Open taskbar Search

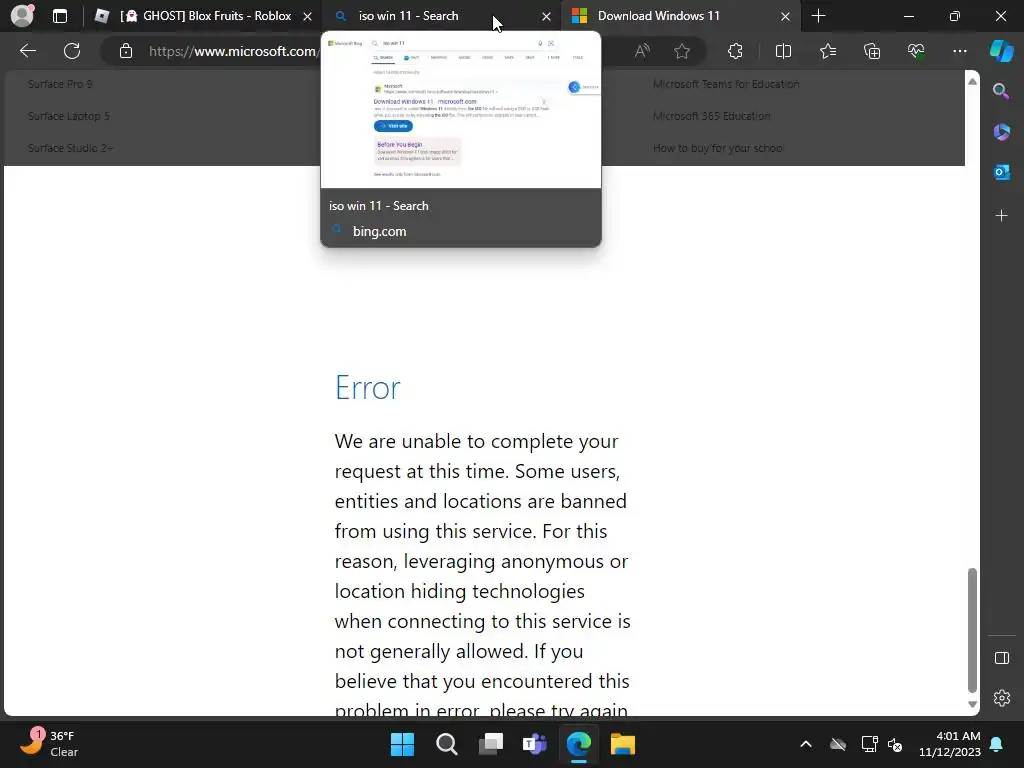point(447,744)
